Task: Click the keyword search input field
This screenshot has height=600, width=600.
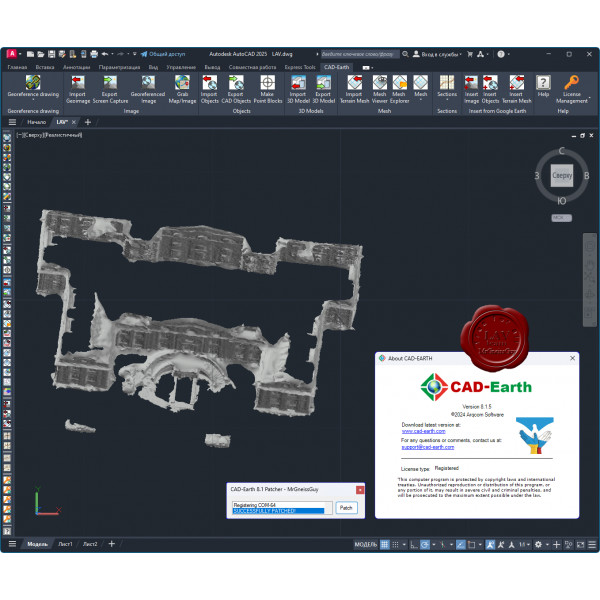Action: pos(360,54)
